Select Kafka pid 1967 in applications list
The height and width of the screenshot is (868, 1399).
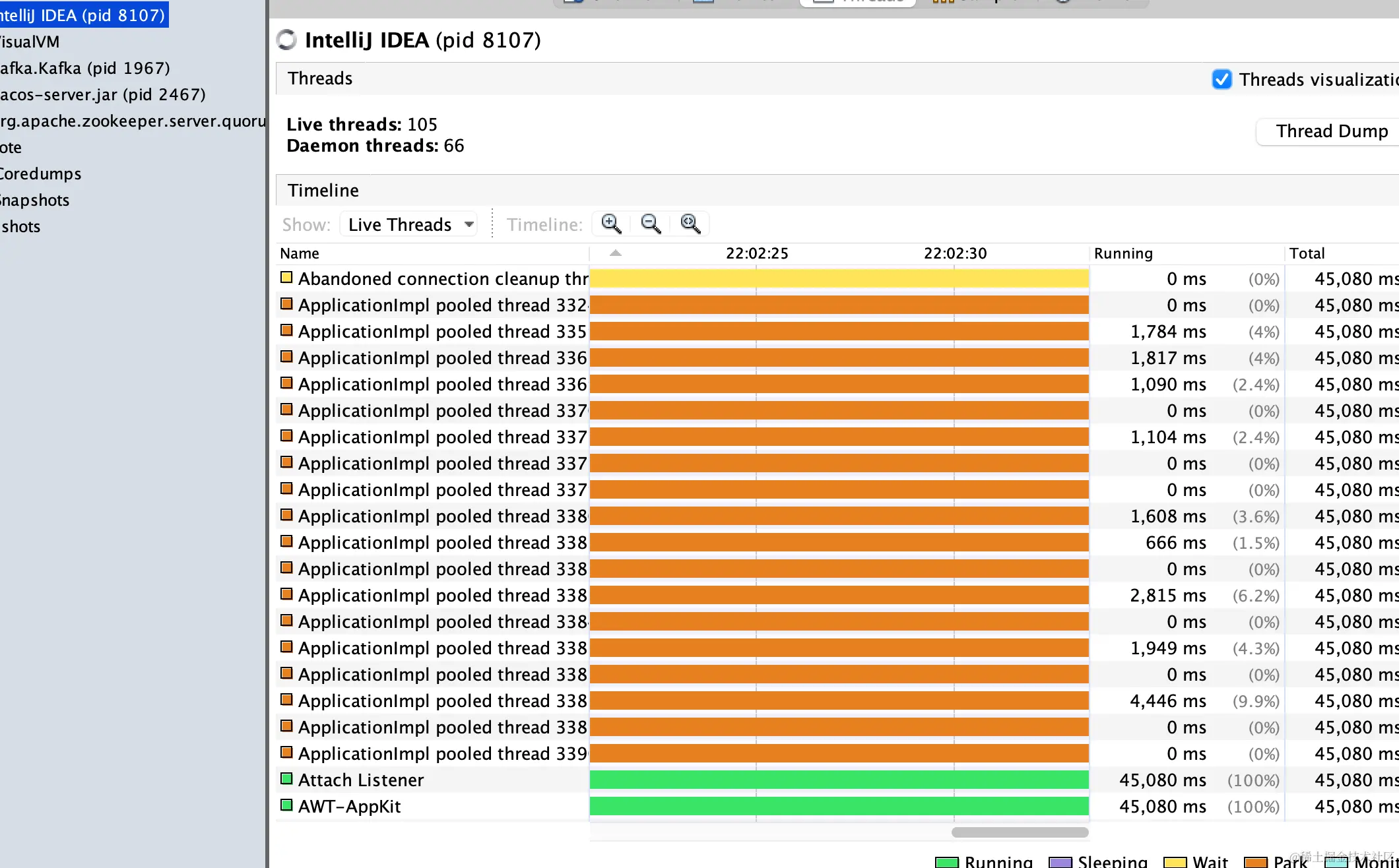[84, 68]
